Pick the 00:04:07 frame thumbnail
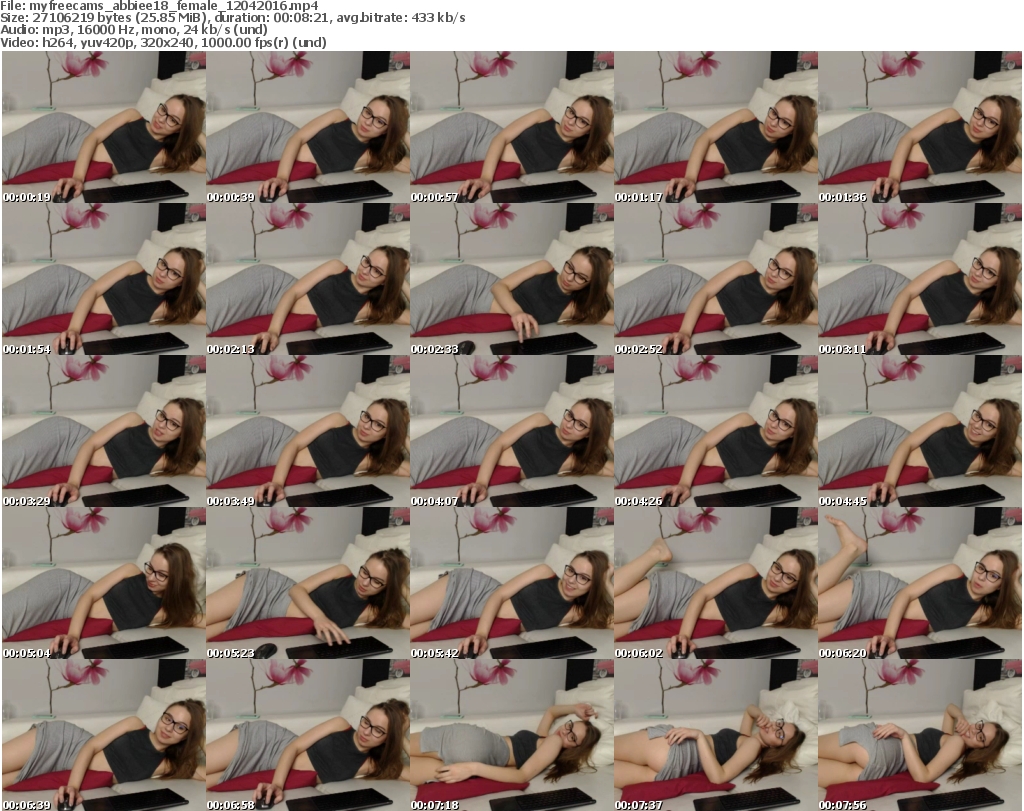The height and width of the screenshot is (811, 1024). click(x=512, y=432)
